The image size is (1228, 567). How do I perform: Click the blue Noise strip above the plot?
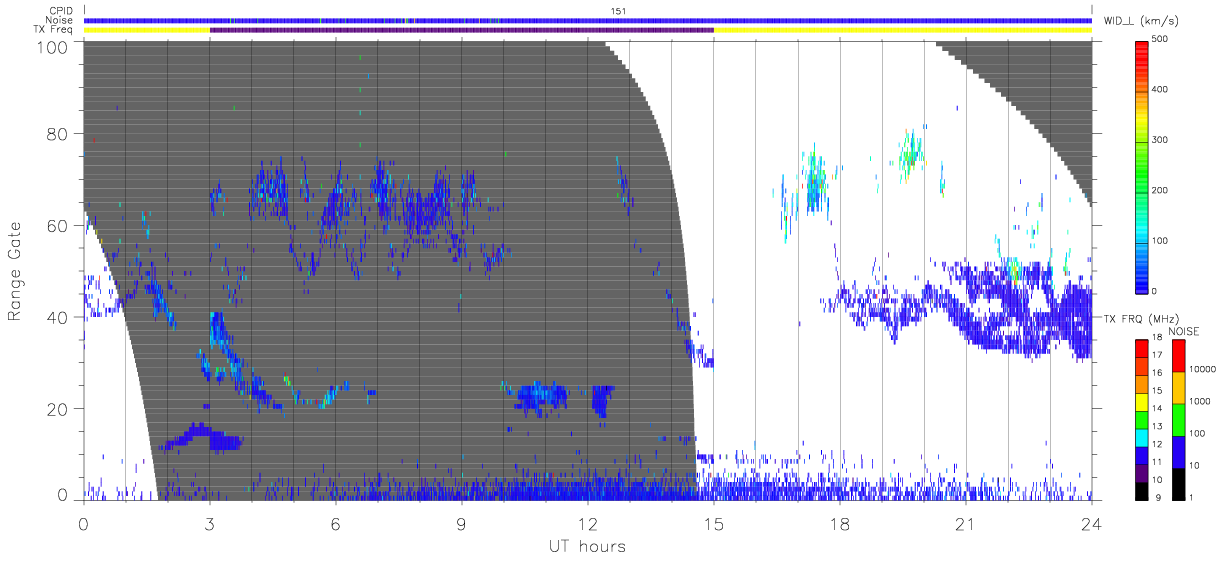[588, 20]
